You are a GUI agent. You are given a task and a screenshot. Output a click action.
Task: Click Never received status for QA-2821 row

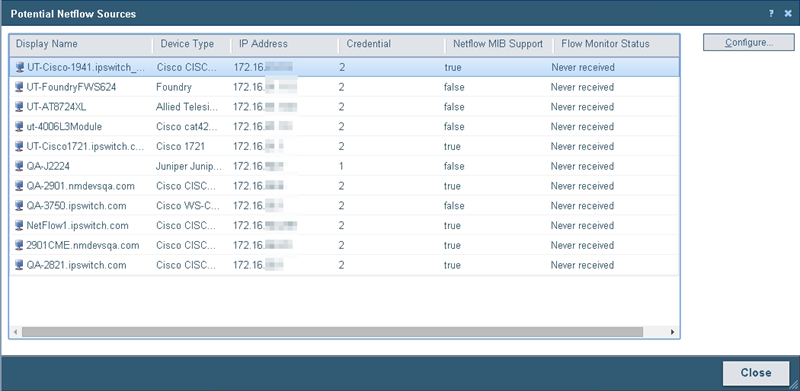point(582,265)
